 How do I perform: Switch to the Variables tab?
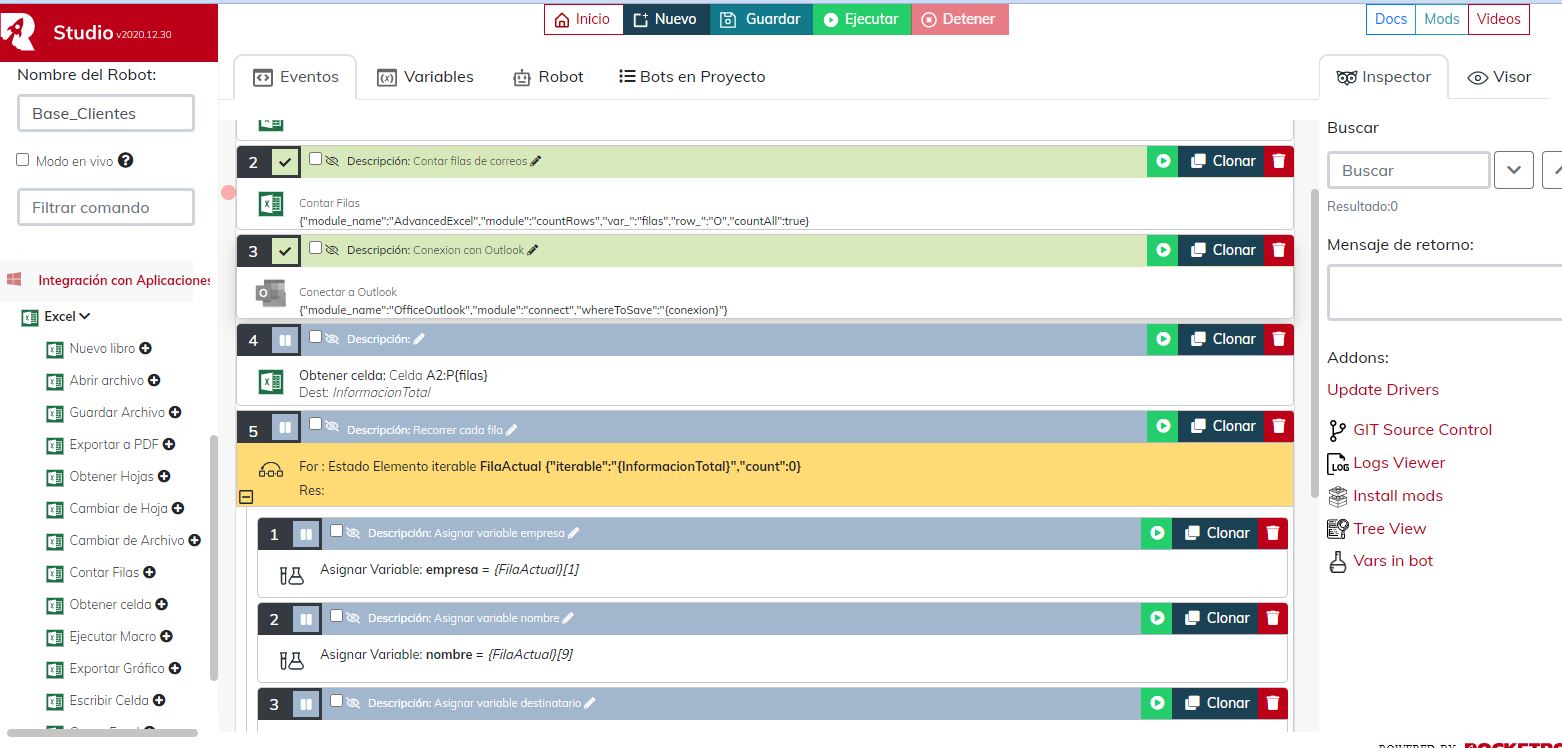425,77
